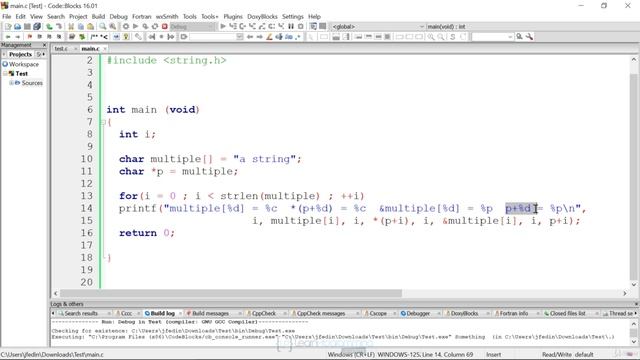Click the highlighter pencil icon
This screenshot has height=360, width=640.
[269, 37]
